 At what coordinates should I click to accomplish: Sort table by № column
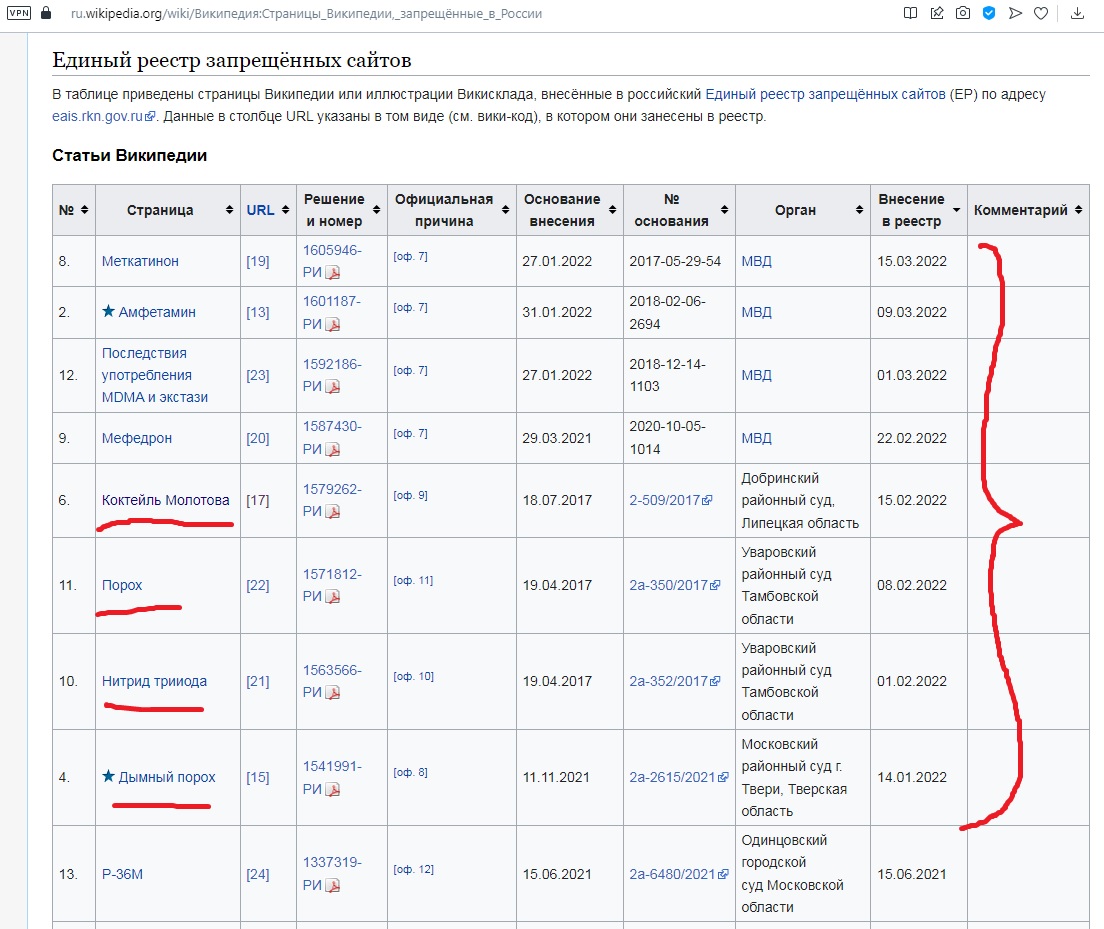[x=84, y=210]
